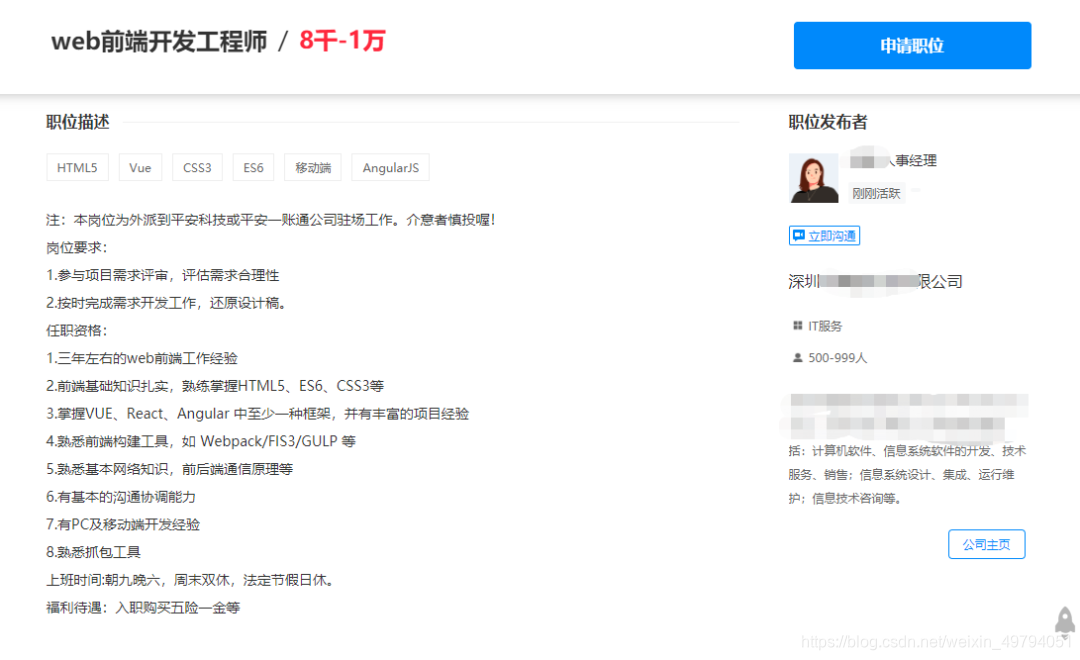
Task: Click the 刚刚活跃 activity status label
Action: 876,193
